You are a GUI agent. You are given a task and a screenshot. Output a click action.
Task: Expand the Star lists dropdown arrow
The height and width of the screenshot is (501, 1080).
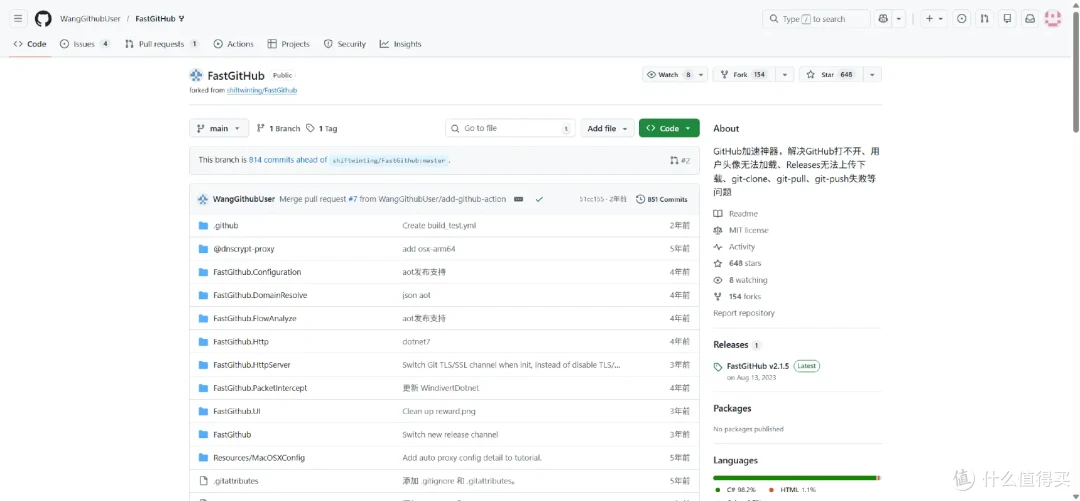[x=872, y=74]
